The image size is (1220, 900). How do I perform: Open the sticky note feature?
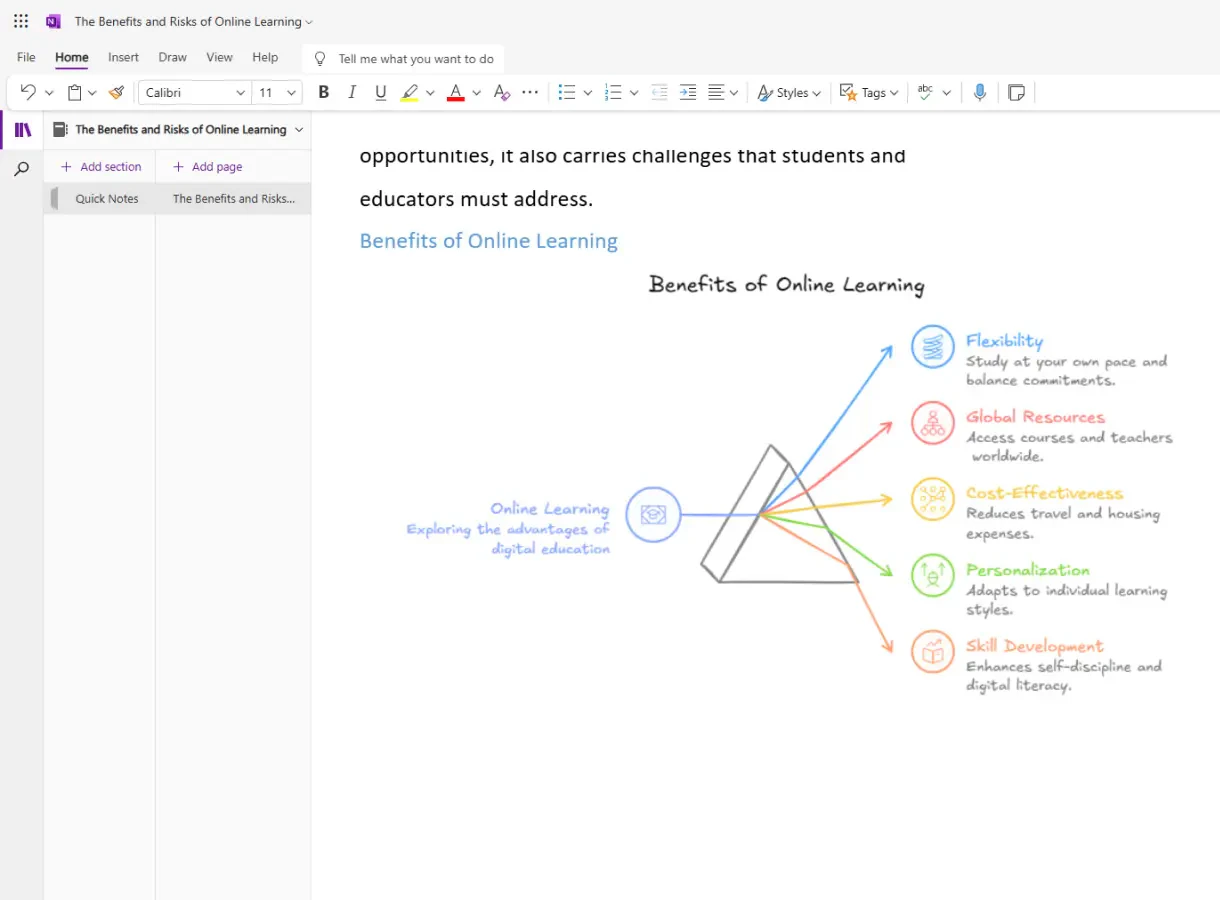tap(1016, 92)
